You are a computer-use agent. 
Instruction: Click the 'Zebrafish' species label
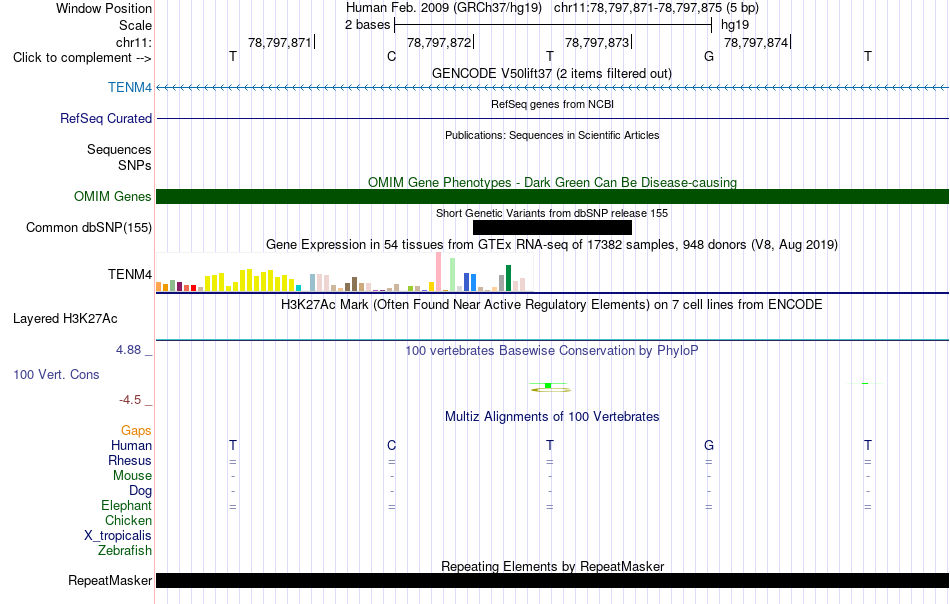point(125,551)
